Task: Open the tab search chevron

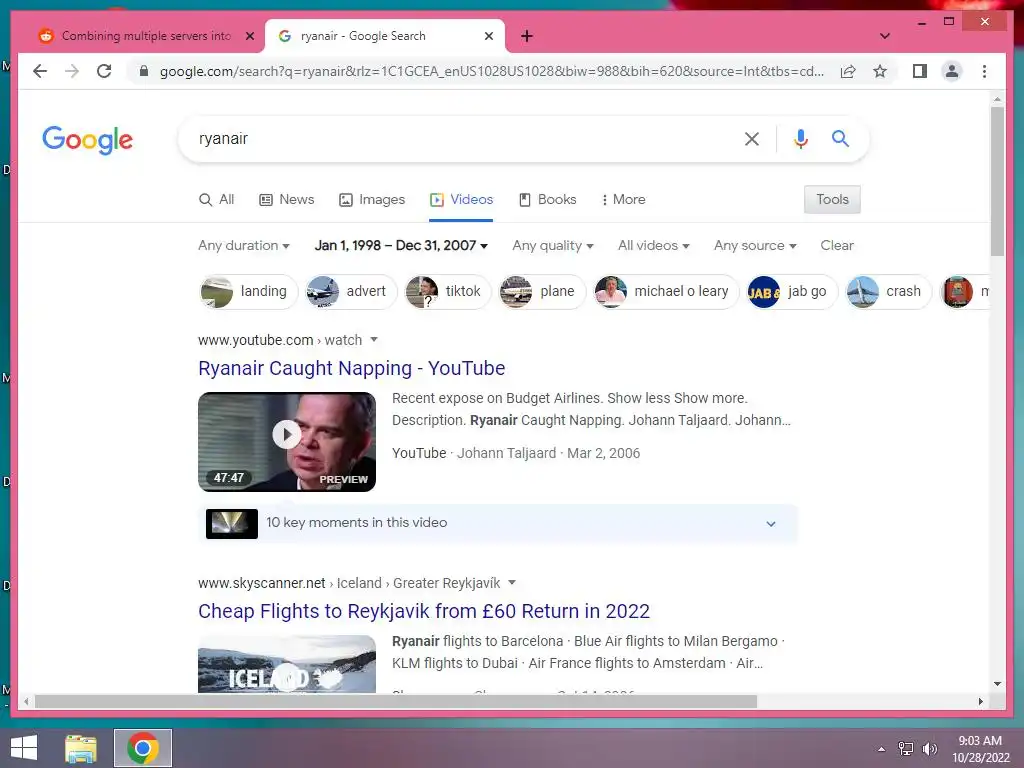Action: point(885,36)
